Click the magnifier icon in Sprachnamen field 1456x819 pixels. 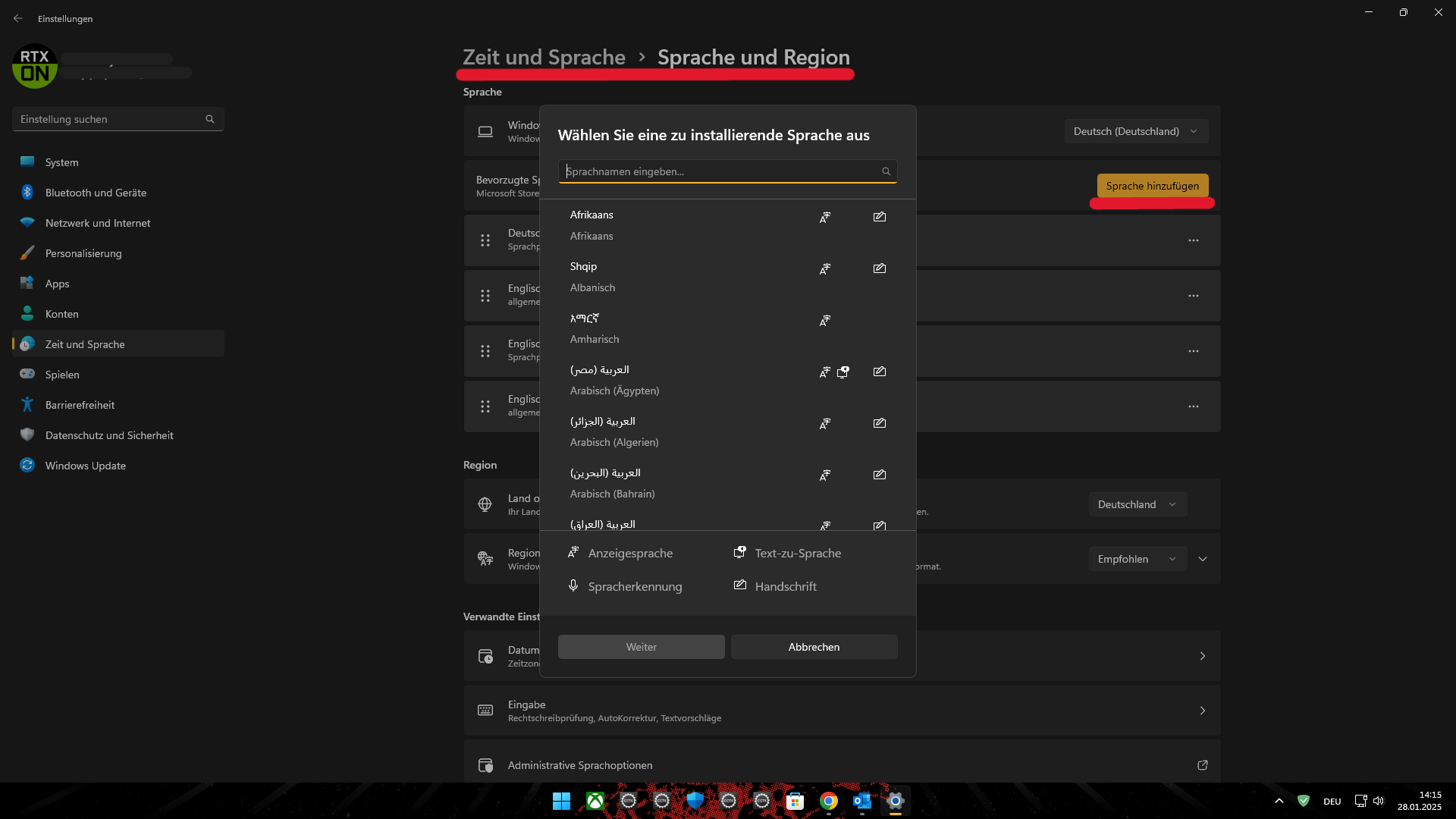click(886, 171)
